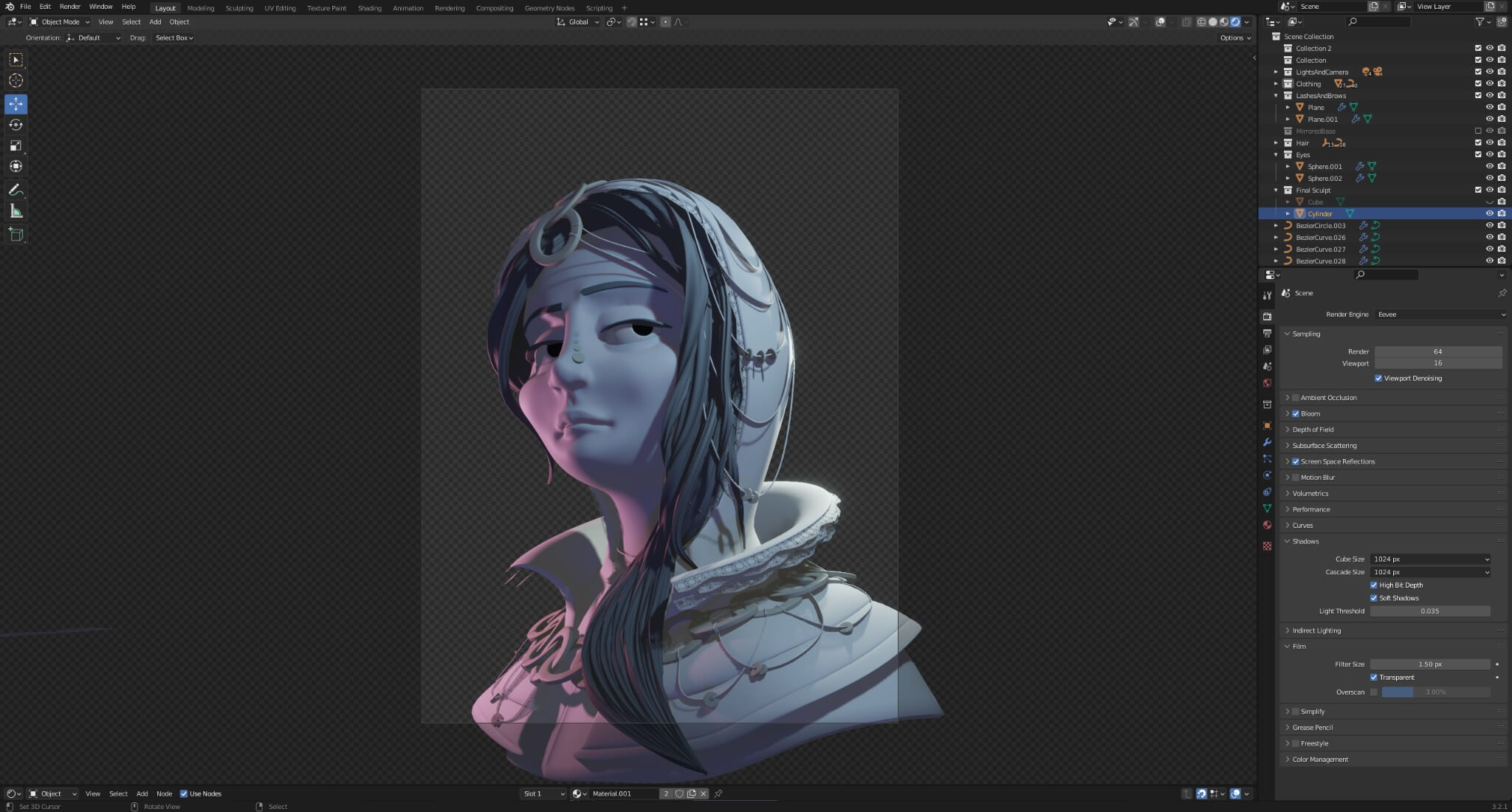
Task: Switch to material preview shading
Action: [1223, 22]
